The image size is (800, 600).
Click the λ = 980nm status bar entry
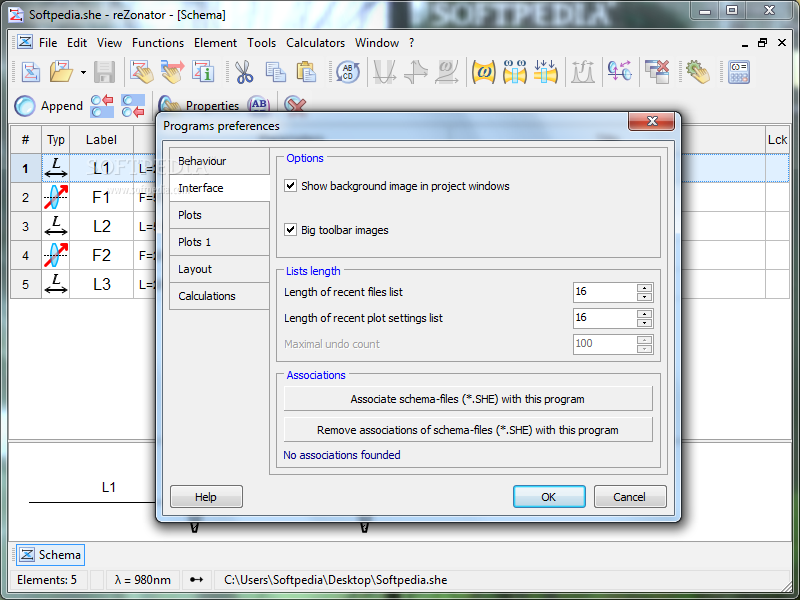(x=142, y=580)
